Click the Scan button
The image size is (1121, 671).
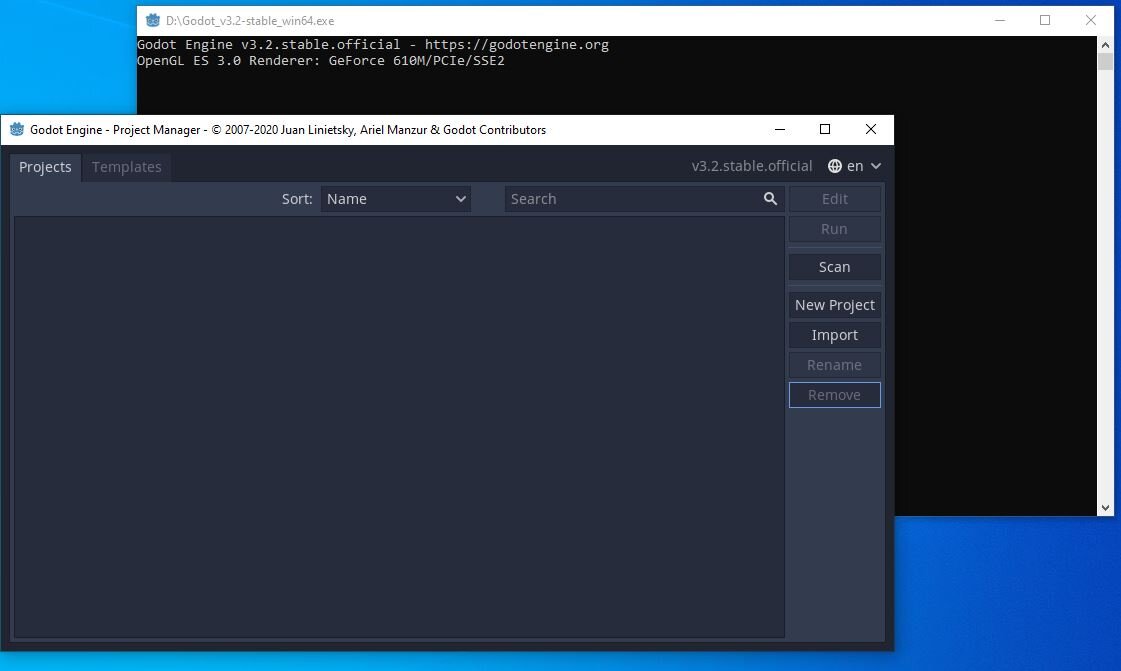pyautogui.click(x=834, y=267)
